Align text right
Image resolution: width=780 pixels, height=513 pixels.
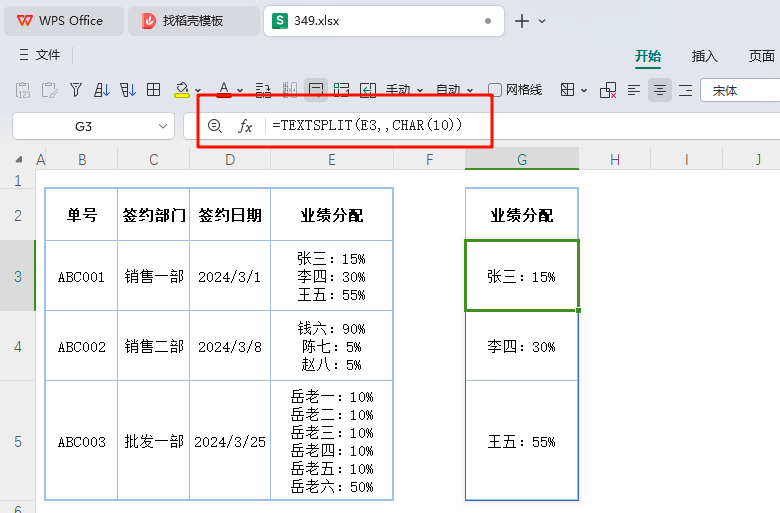point(685,90)
